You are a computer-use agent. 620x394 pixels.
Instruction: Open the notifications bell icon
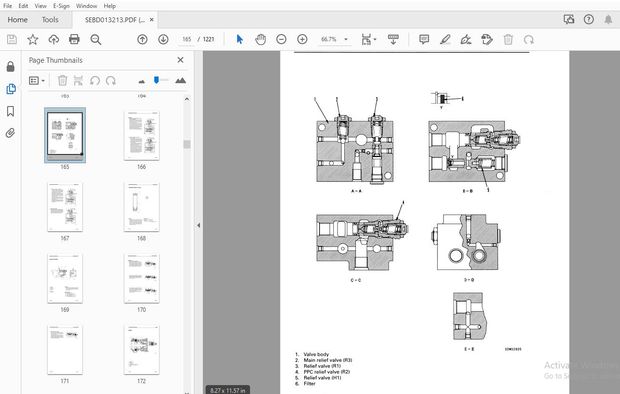click(x=608, y=19)
